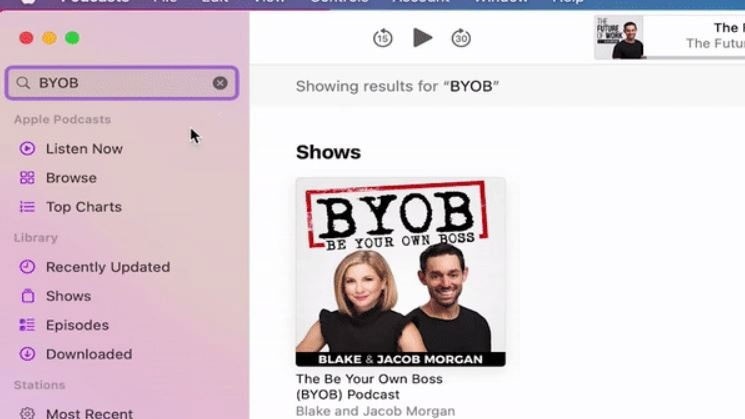Skip back 15 seconds
Viewport: 745px width, 419px height.
[382, 38]
